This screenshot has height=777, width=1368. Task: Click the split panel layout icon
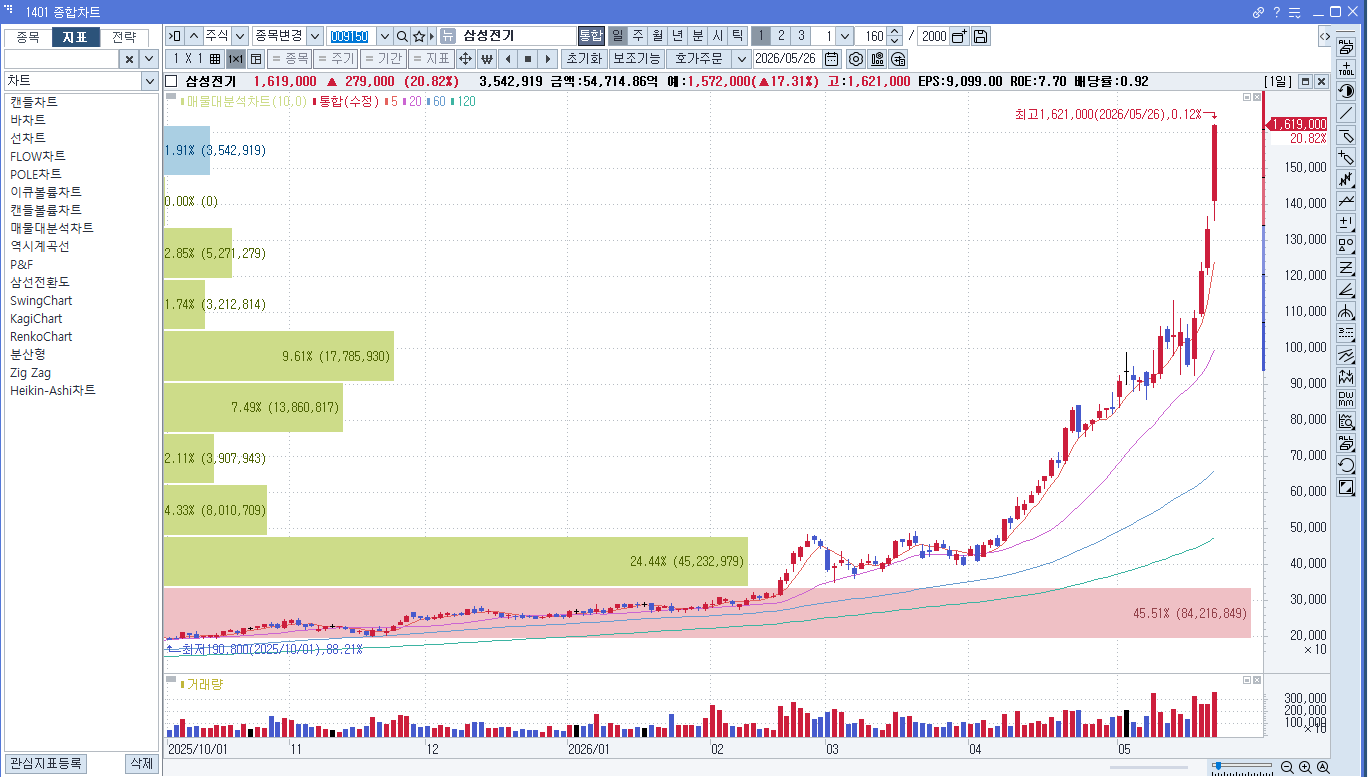(x=256, y=59)
